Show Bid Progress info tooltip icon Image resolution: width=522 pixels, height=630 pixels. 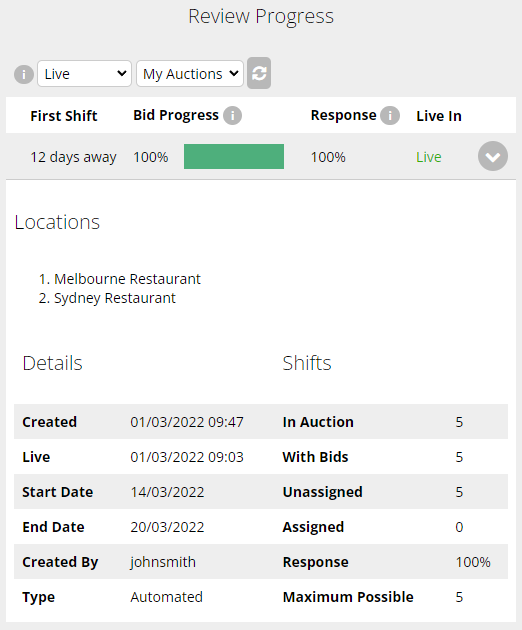(x=233, y=116)
